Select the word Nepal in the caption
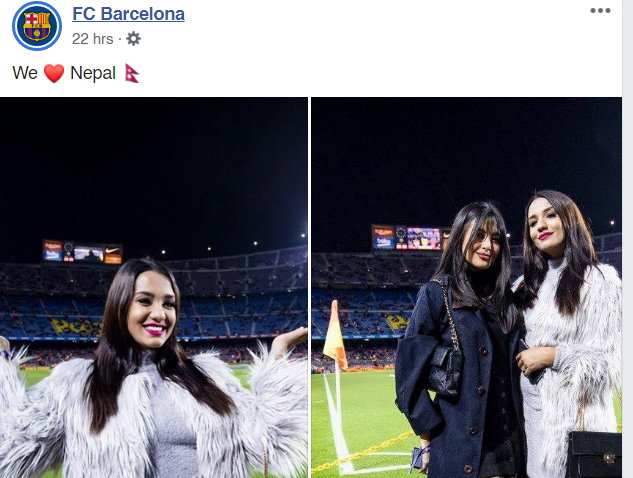The height and width of the screenshot is (478, 633). [93, 73]
